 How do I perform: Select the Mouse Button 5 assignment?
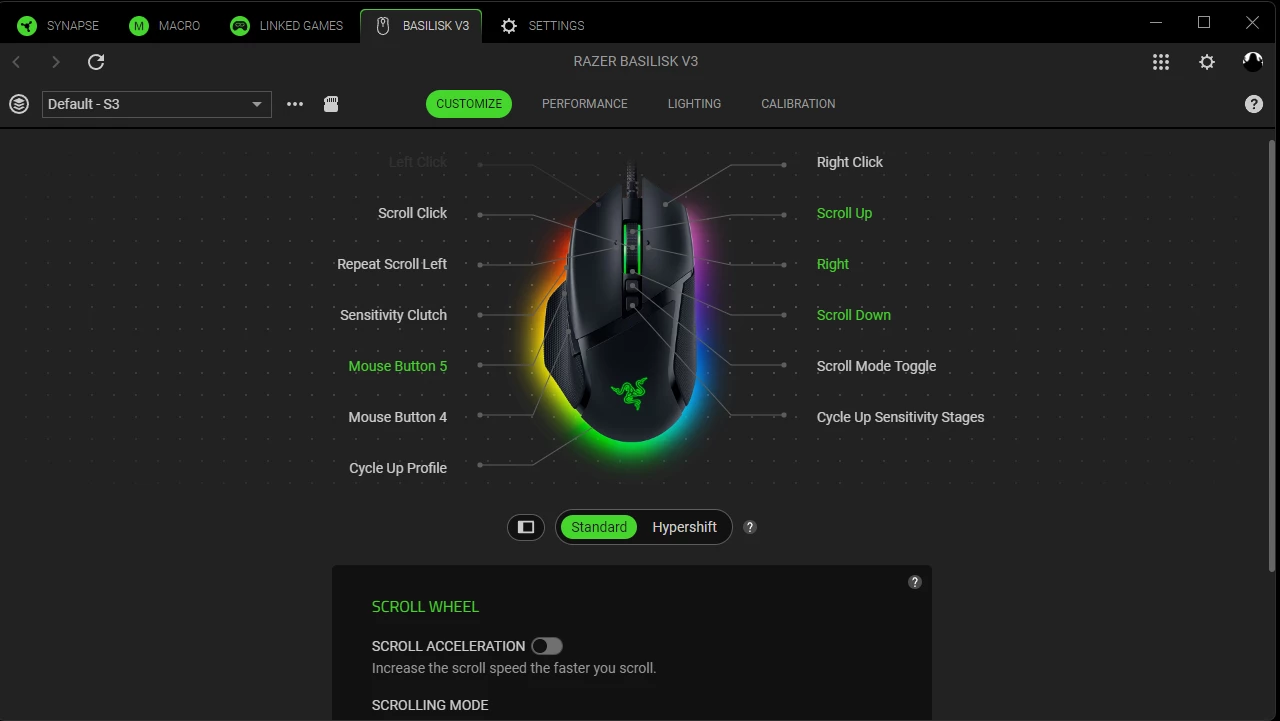[x=397, y=366]
